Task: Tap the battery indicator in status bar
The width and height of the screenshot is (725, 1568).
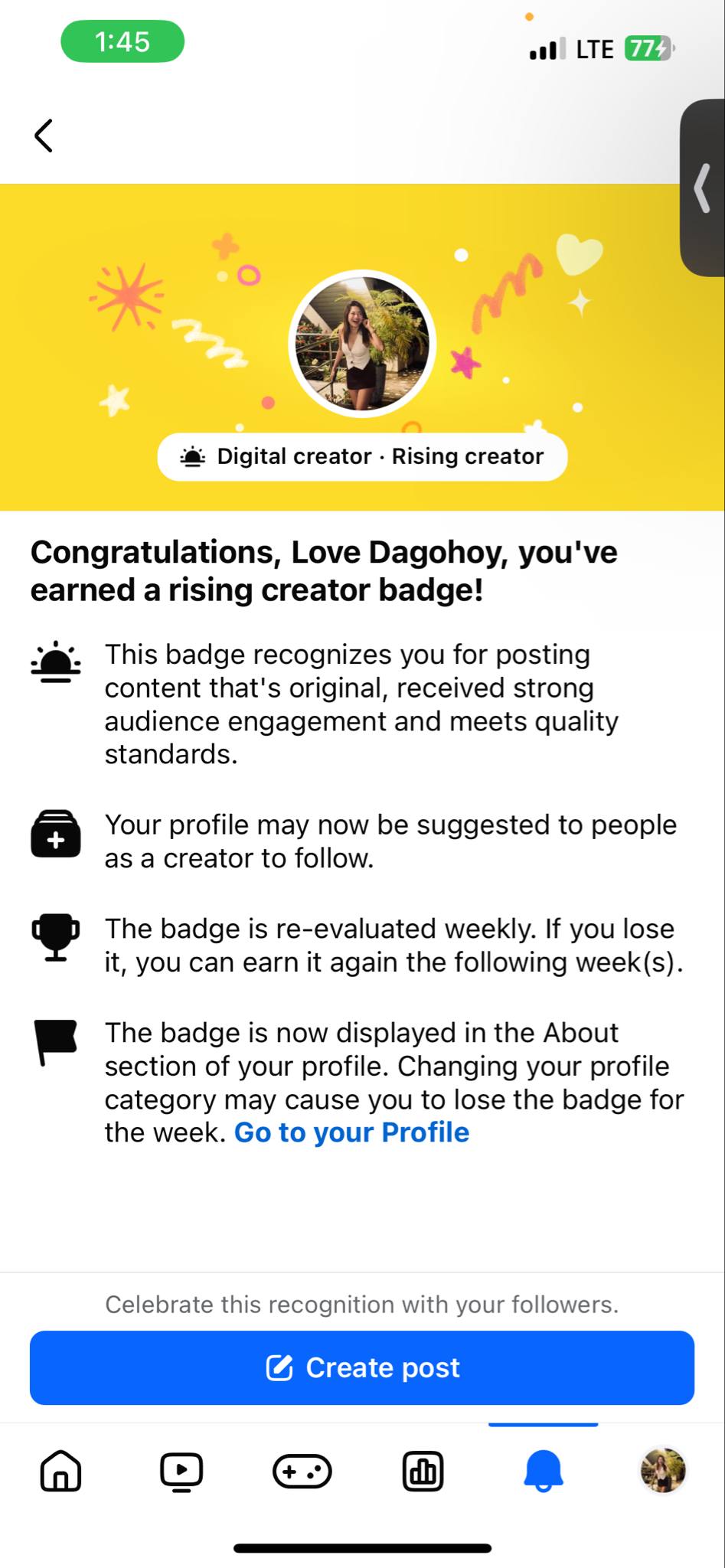Action: [649, 49]
